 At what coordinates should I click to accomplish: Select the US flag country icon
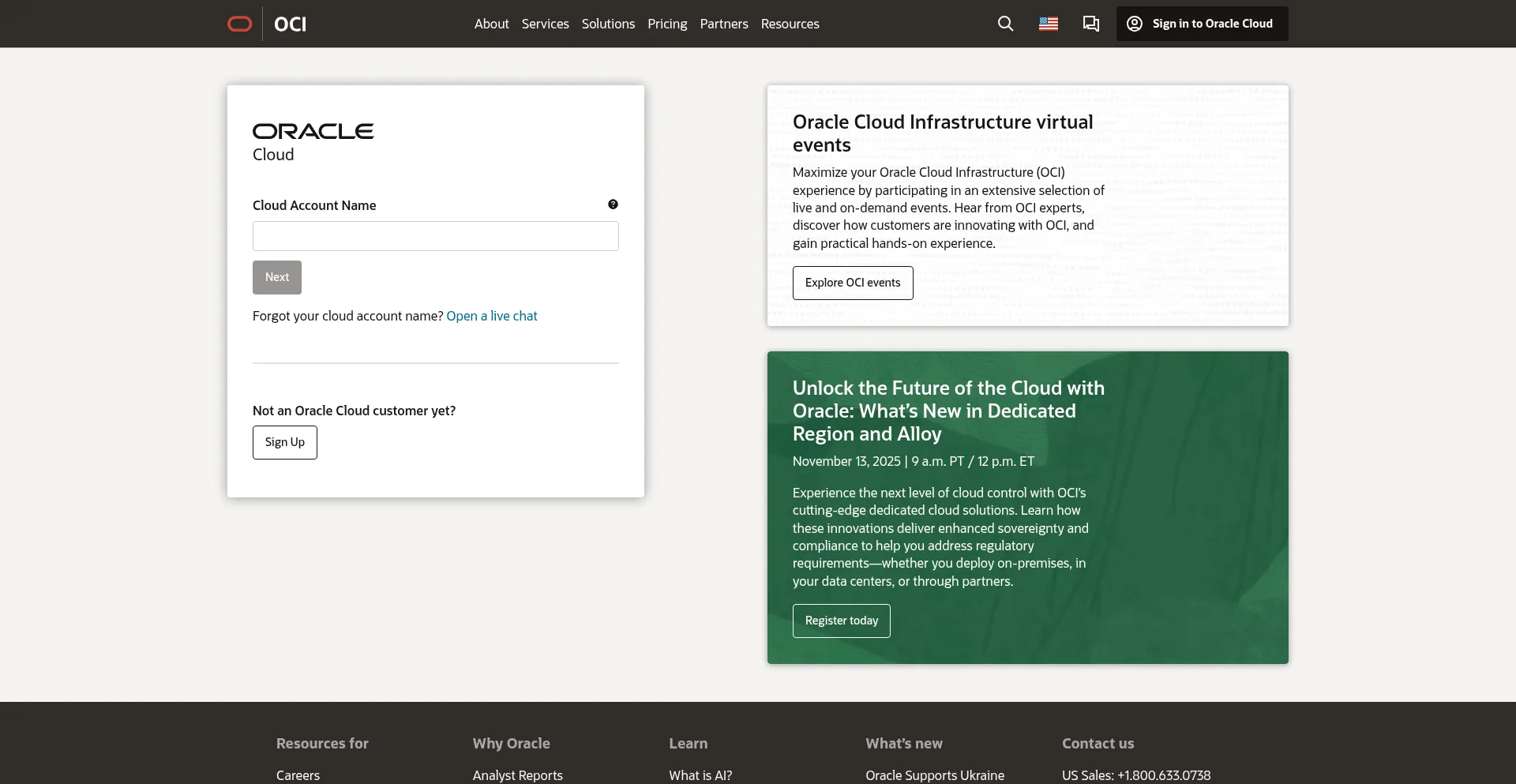(x=1048, y=24)
